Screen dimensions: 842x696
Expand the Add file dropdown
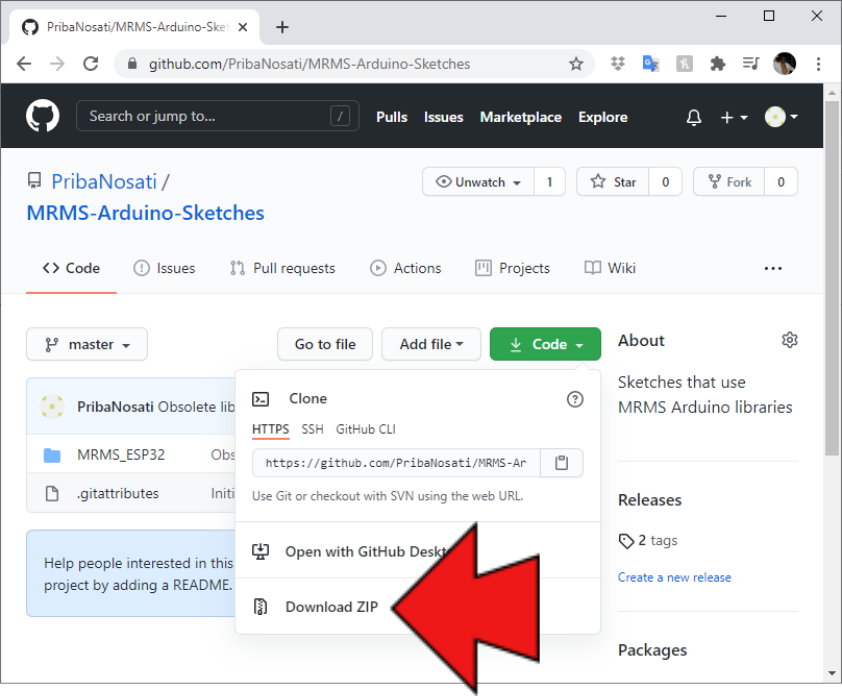(x=431, y=344)
